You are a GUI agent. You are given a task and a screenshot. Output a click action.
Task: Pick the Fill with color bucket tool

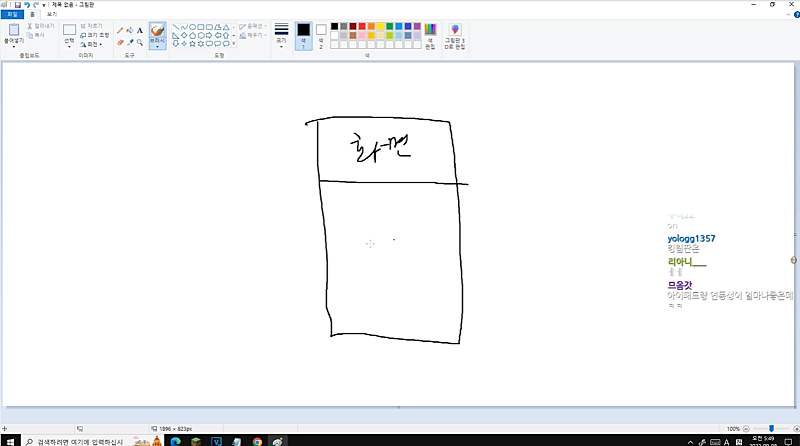(x=130, y=30)
